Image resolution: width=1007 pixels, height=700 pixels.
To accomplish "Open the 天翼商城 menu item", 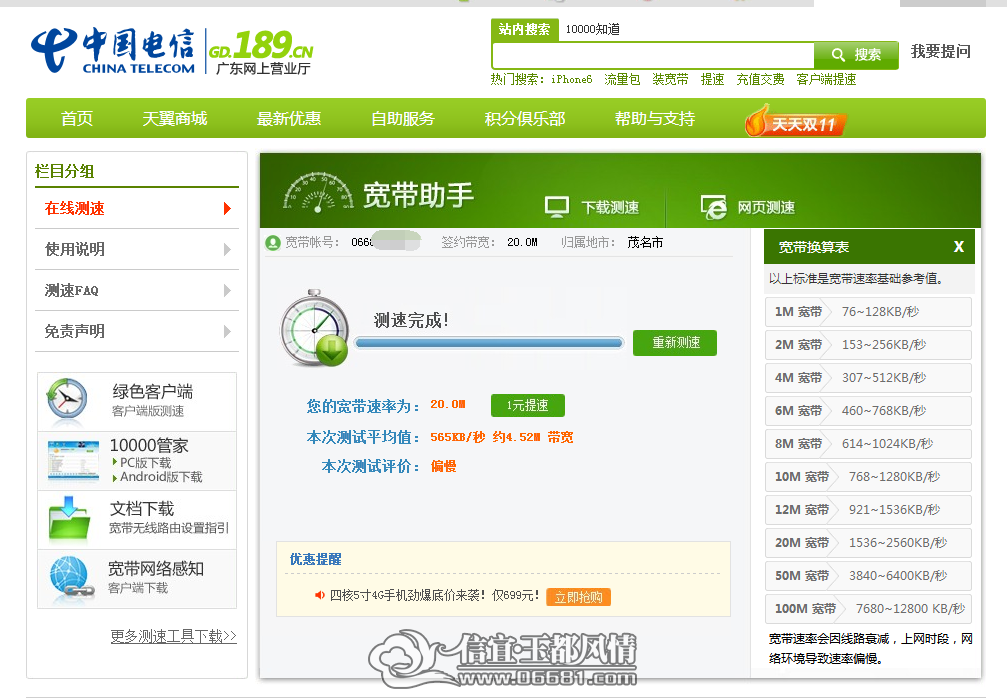I will (x=175, y=118).
